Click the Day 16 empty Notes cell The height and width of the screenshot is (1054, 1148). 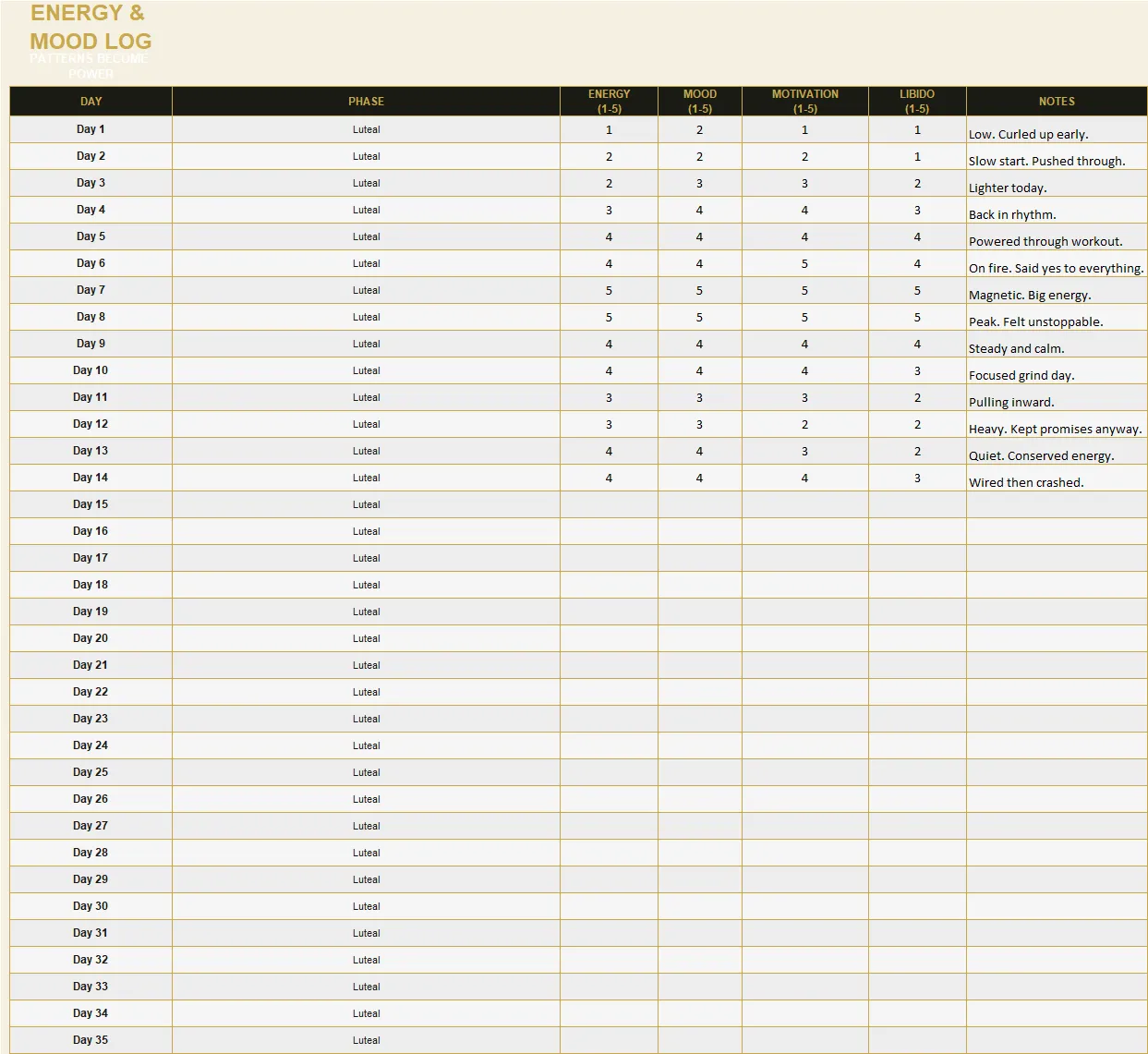coord(1057,531)
